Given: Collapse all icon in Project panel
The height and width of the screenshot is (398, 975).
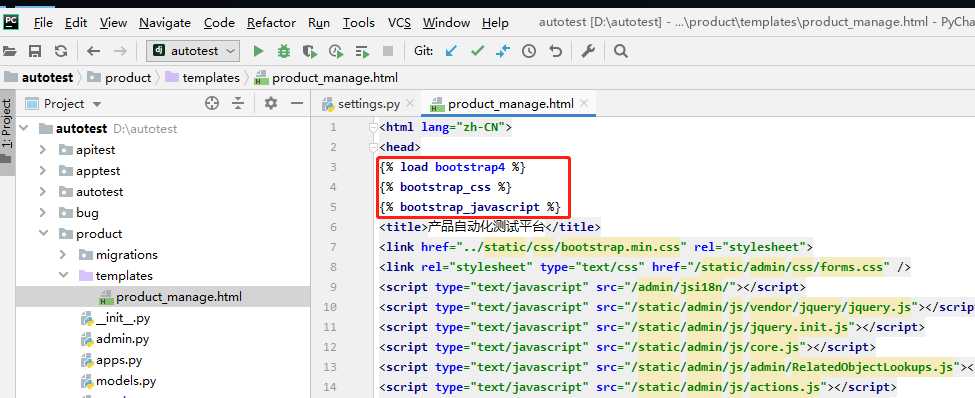Looking at the screenshot, I should 238,103.
